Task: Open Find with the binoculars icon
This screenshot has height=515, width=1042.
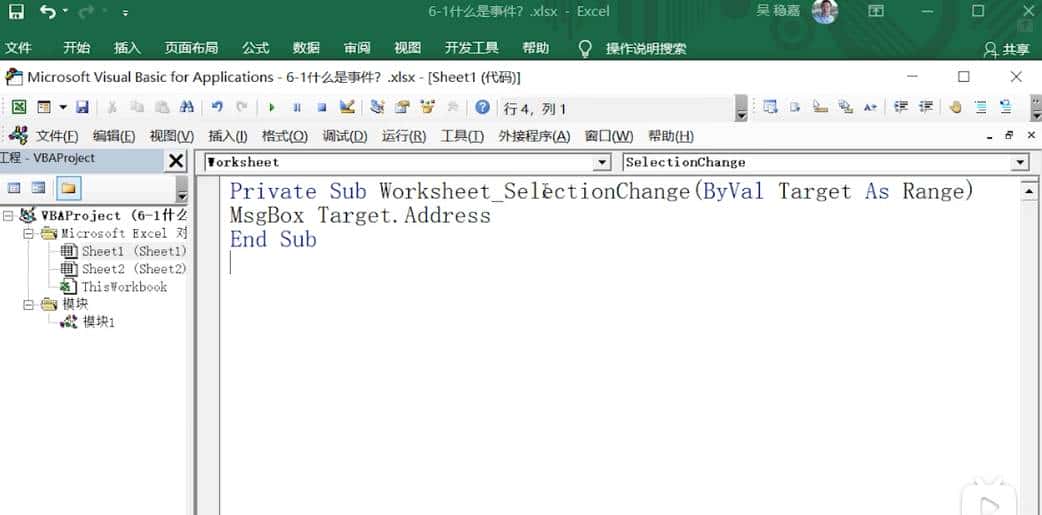Action: pyautogui.click(x=187, y=107)
